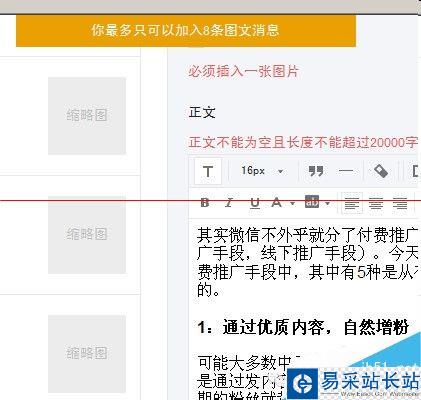421x400 pixels.
Task: Toggle underline formatting
Action: [255, 203]
